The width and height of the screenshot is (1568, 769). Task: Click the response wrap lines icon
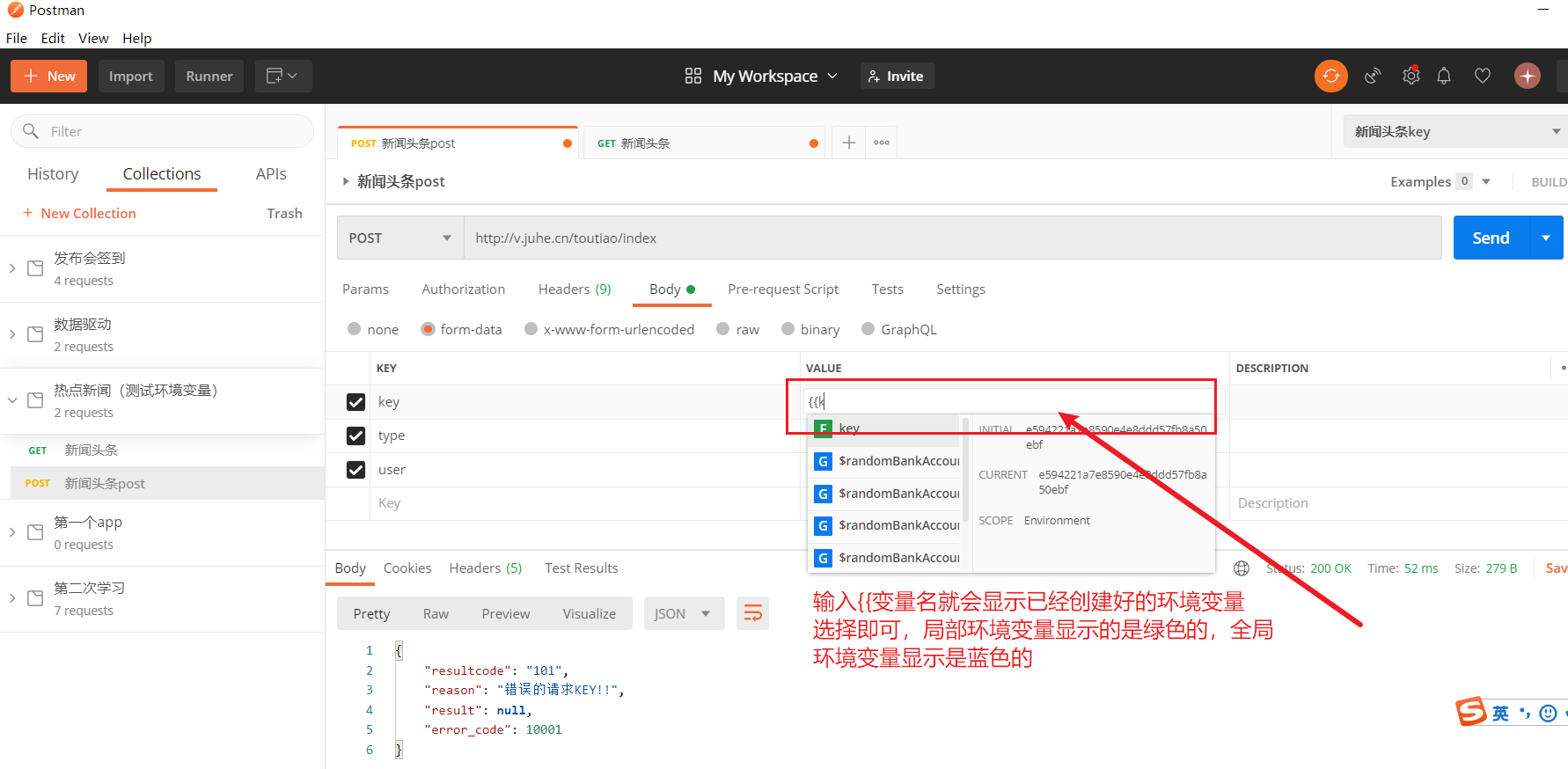[753, 613]
